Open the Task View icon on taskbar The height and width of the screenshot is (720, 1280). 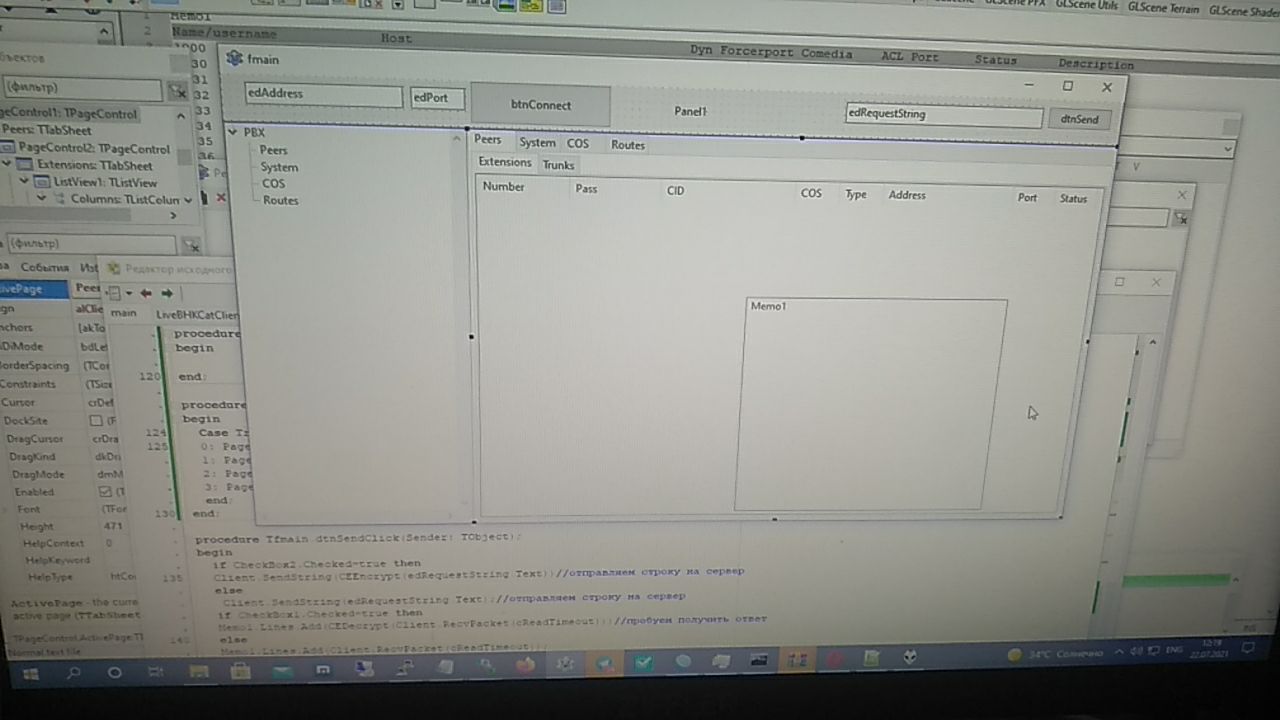point(156,672)
